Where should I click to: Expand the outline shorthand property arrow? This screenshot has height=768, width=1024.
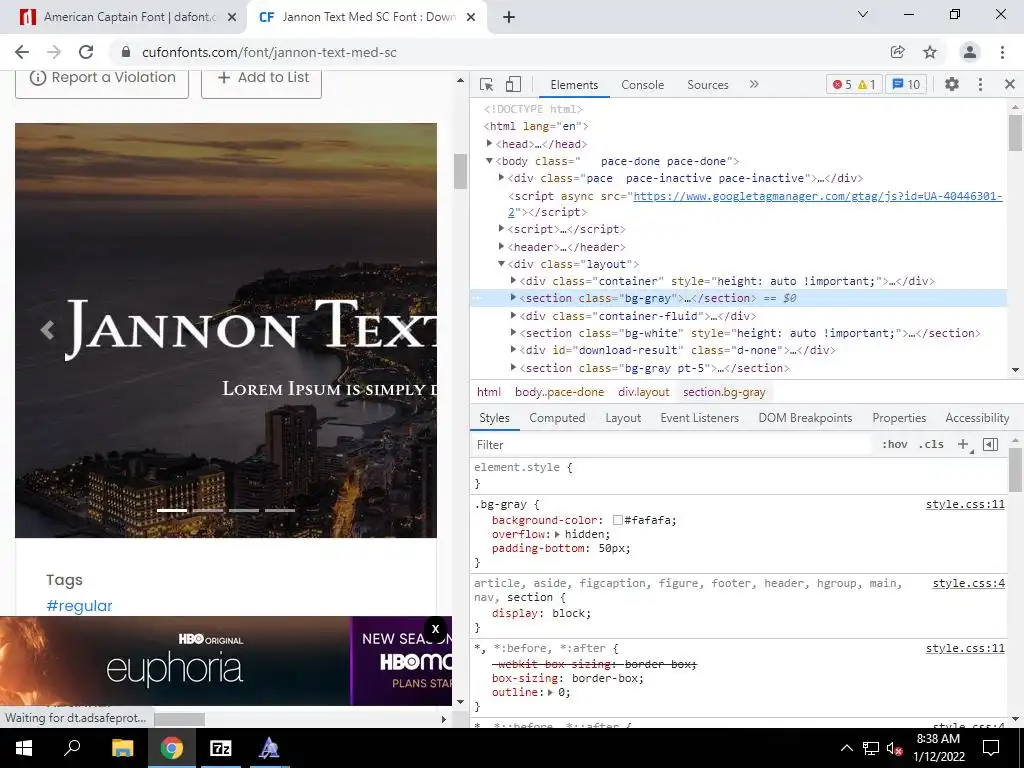coord(551,692)
